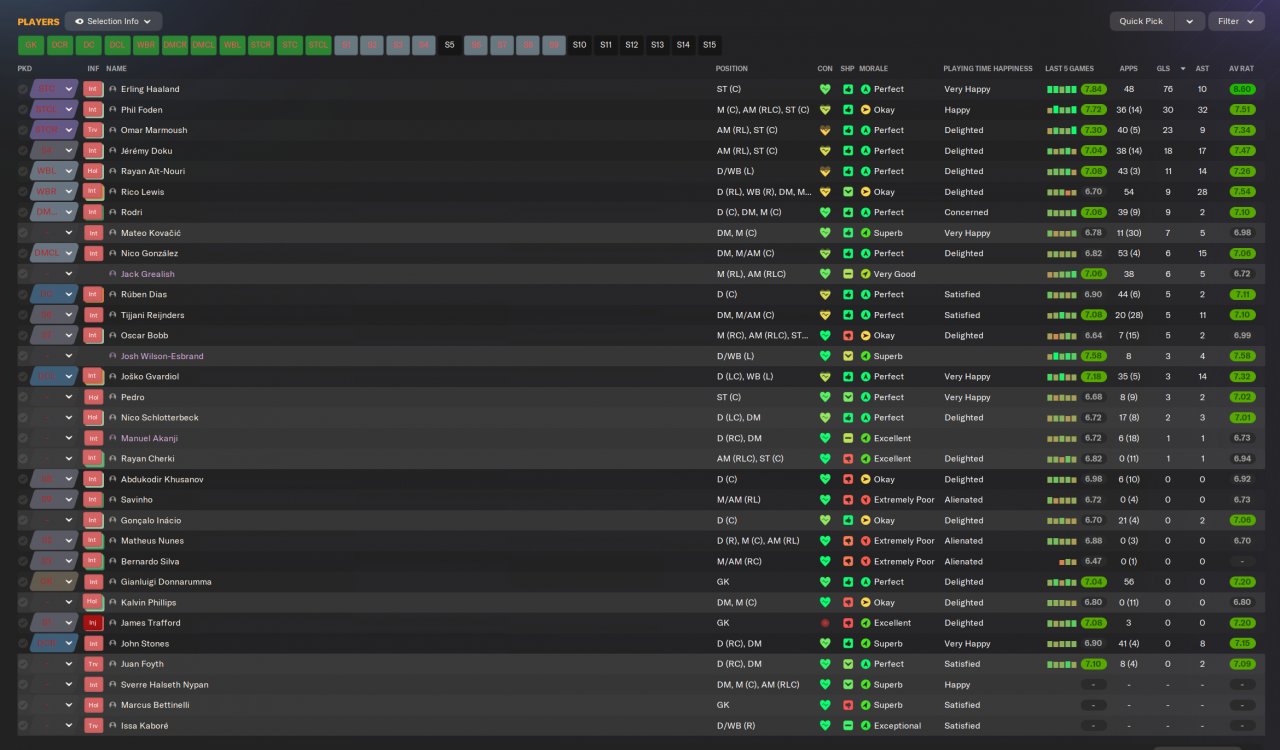The width and height of the screenshot is (1280, 750).
Task: Click Phil Foden's match sharpness icon
Action: 848,110
